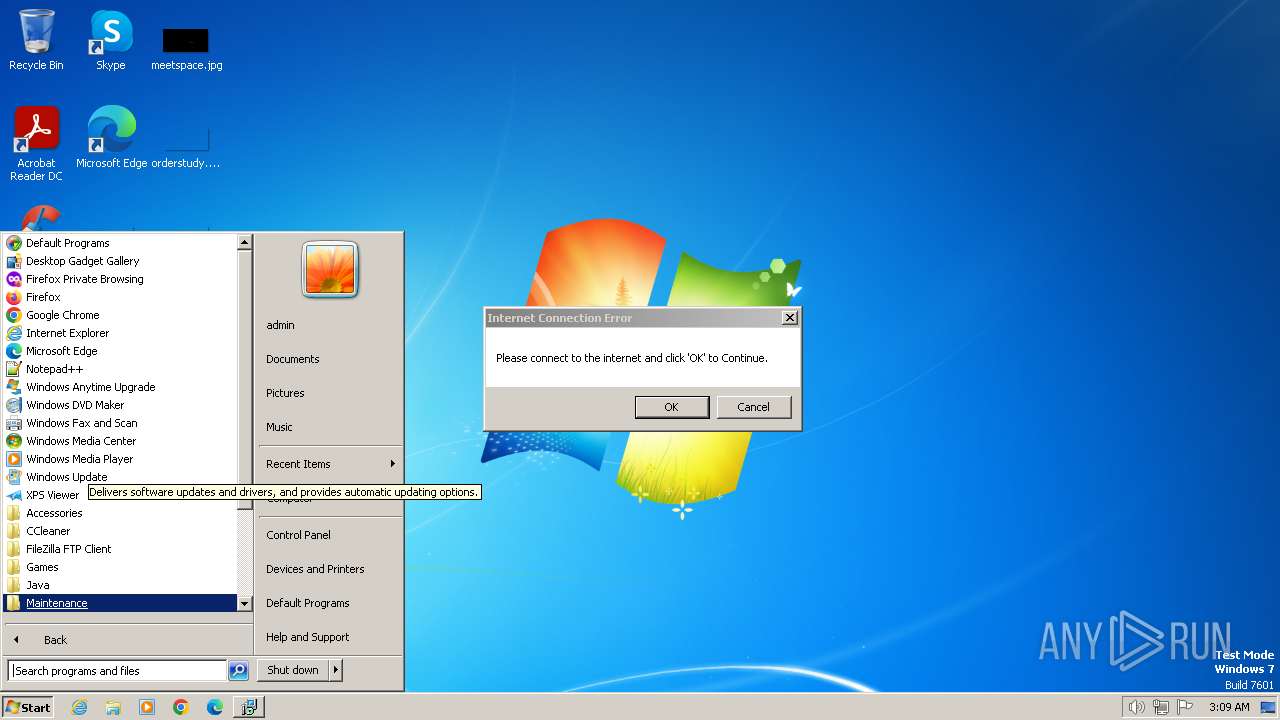
Task: Click Shut down button
Action: (293, 670)
